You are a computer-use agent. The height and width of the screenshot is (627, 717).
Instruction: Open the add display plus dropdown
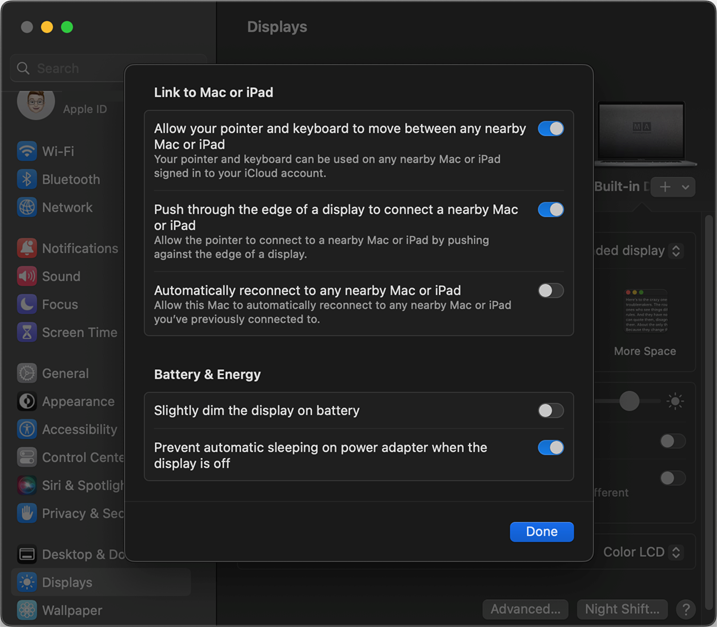pos(672,187)
